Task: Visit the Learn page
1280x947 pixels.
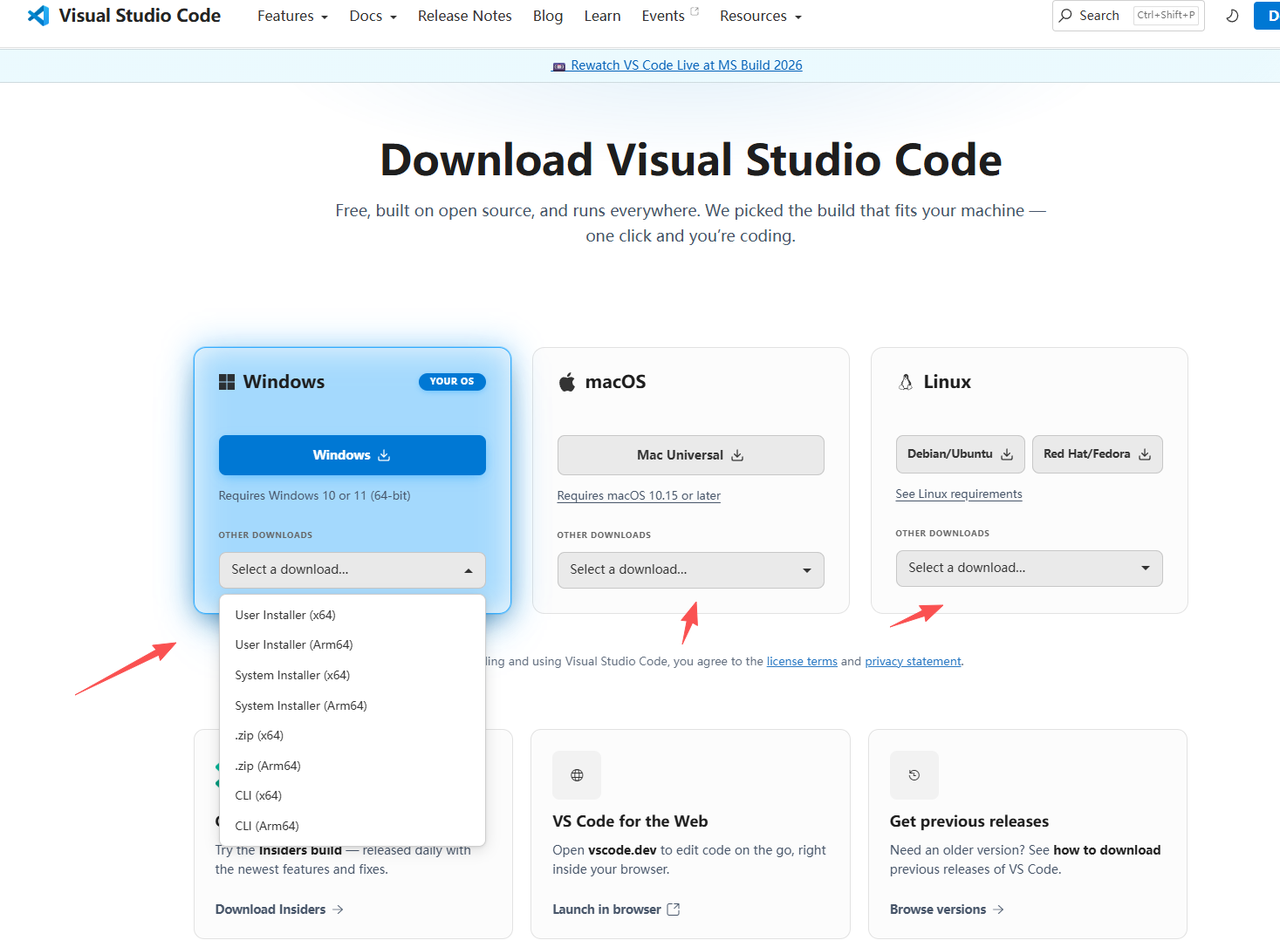Action: (602, 16)
